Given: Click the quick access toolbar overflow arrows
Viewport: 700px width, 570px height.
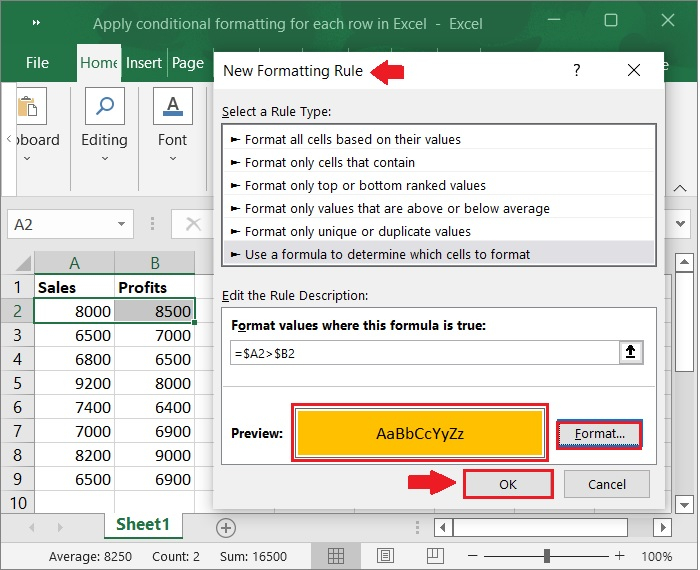Looking at the screenshot, I should pos(37,22).
